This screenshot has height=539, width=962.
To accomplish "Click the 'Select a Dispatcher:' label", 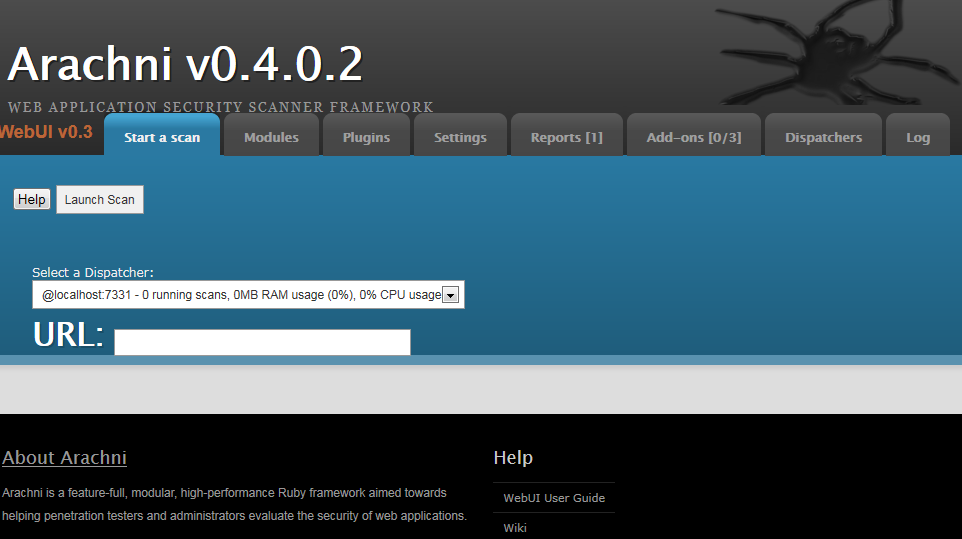I will 93,272.
